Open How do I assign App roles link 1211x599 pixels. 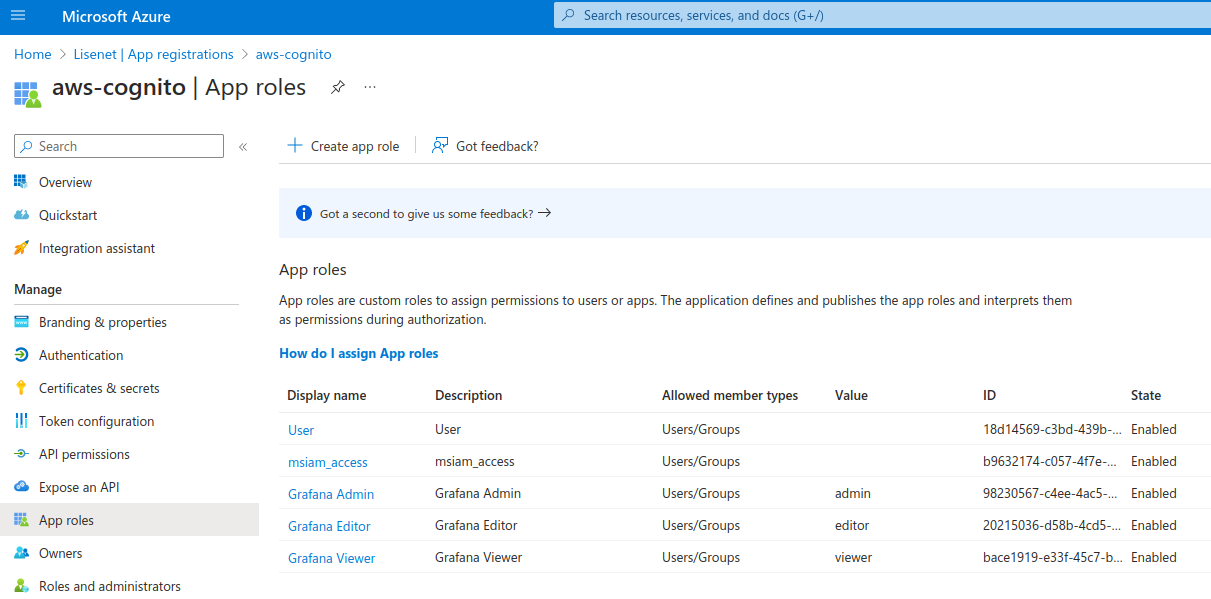(x=359, y=353)
